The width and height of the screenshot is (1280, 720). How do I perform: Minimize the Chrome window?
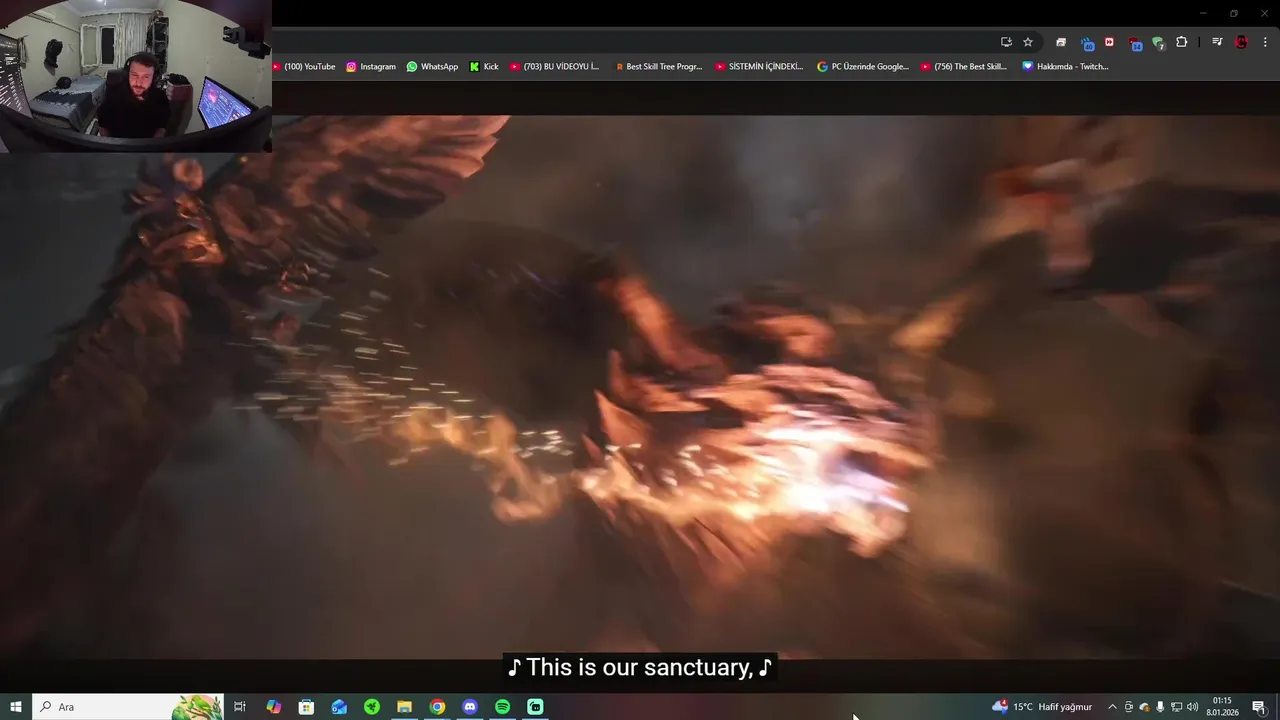coord(1204,13)
